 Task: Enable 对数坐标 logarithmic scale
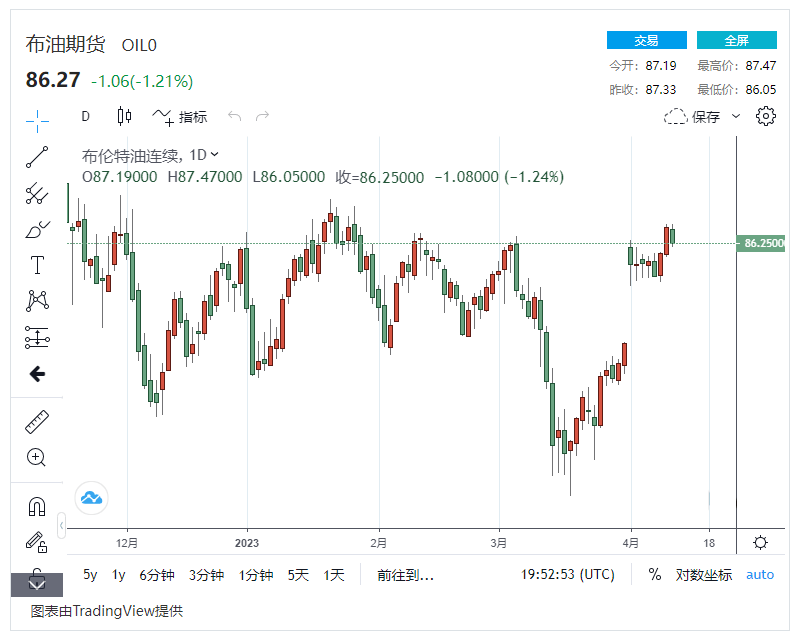pyautogui.click(x=704, y=575)
